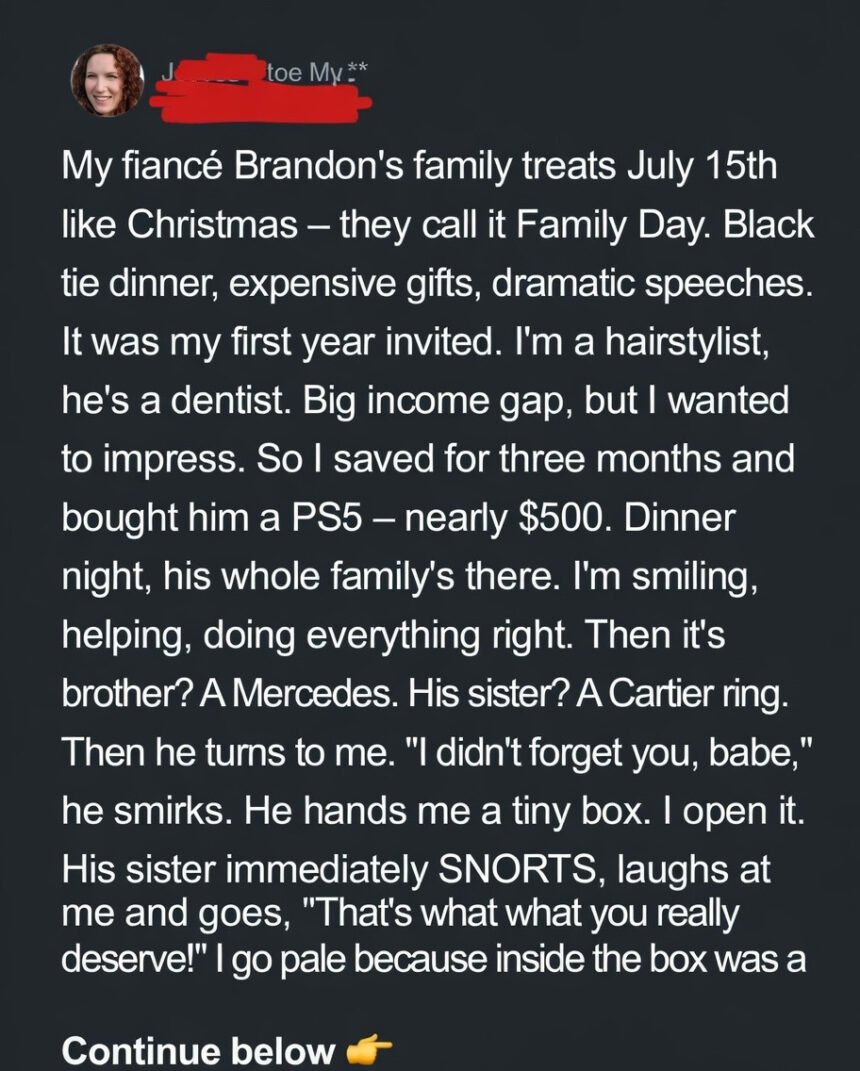Click the pointing hand emoji
This screenshot has width=860, height=1071.
click(x=368, y=1051)
